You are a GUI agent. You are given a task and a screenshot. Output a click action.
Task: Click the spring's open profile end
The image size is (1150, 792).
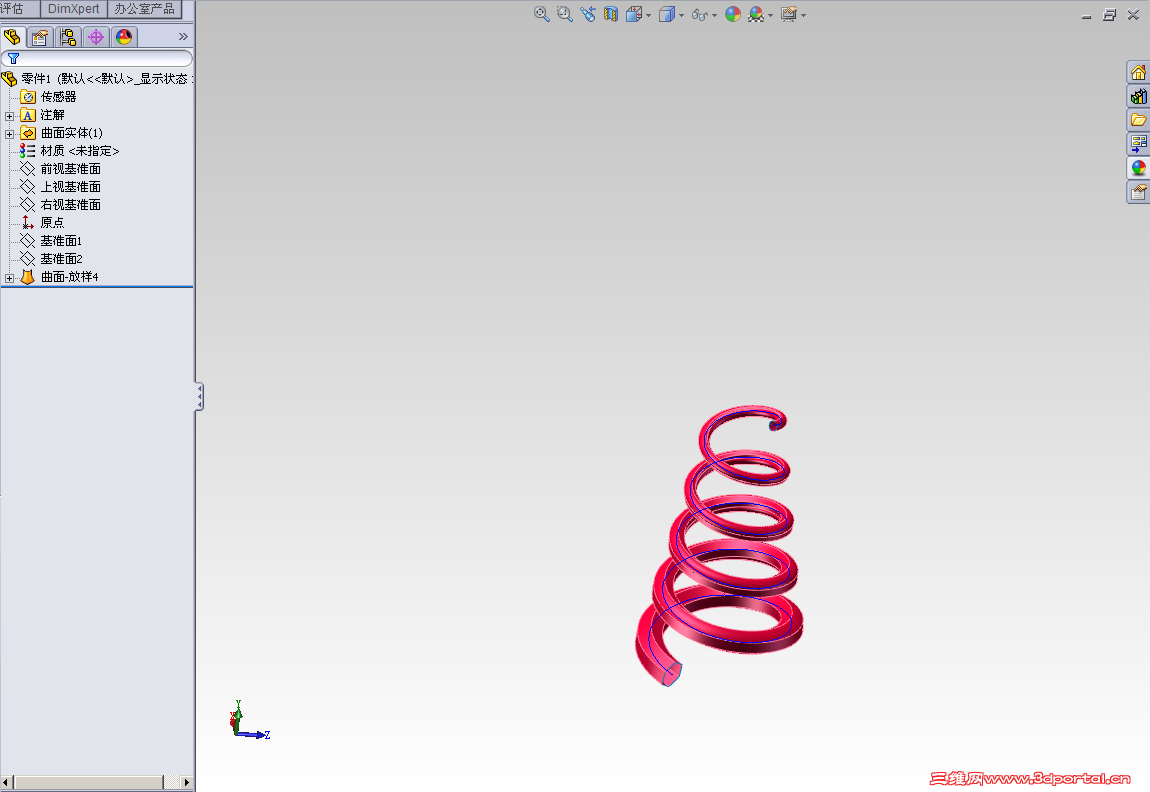click(672, 674)
